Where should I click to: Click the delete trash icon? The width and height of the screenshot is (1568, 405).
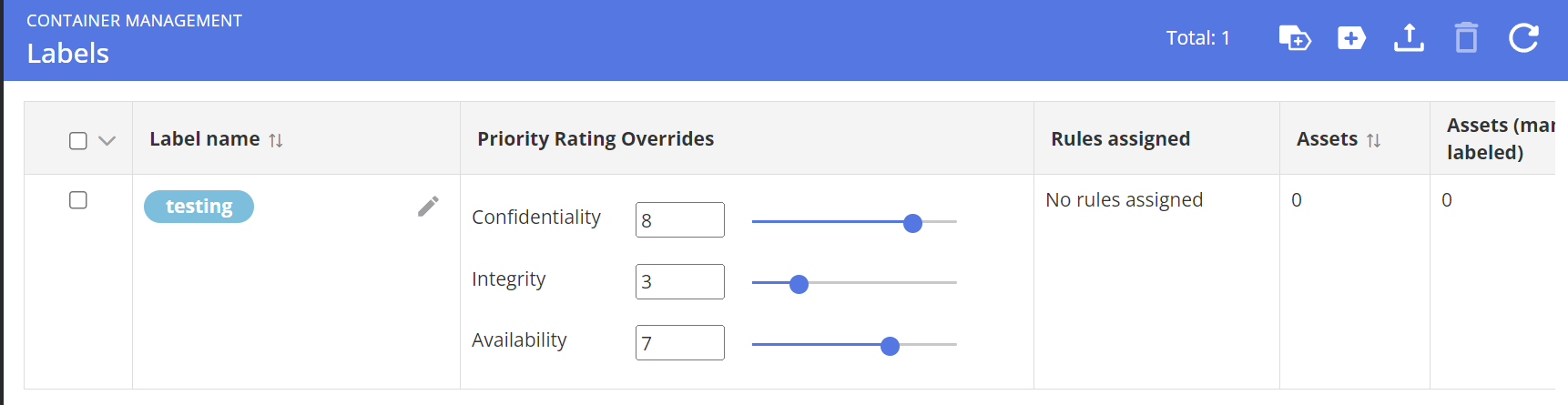point(1466,38)
